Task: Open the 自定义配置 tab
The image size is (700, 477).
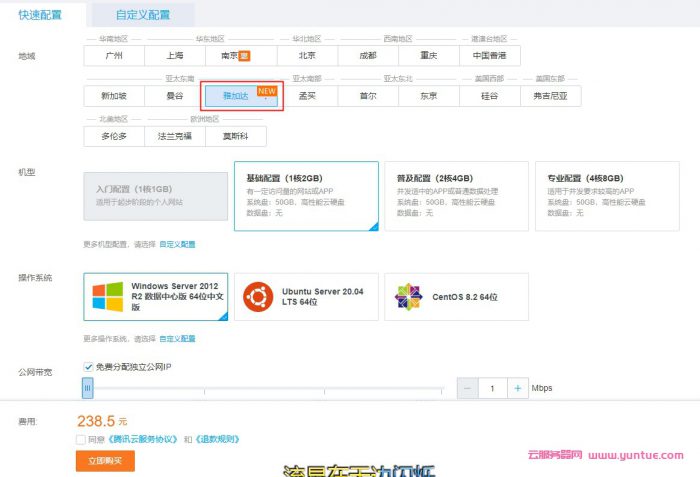Action: click(142, 15)
